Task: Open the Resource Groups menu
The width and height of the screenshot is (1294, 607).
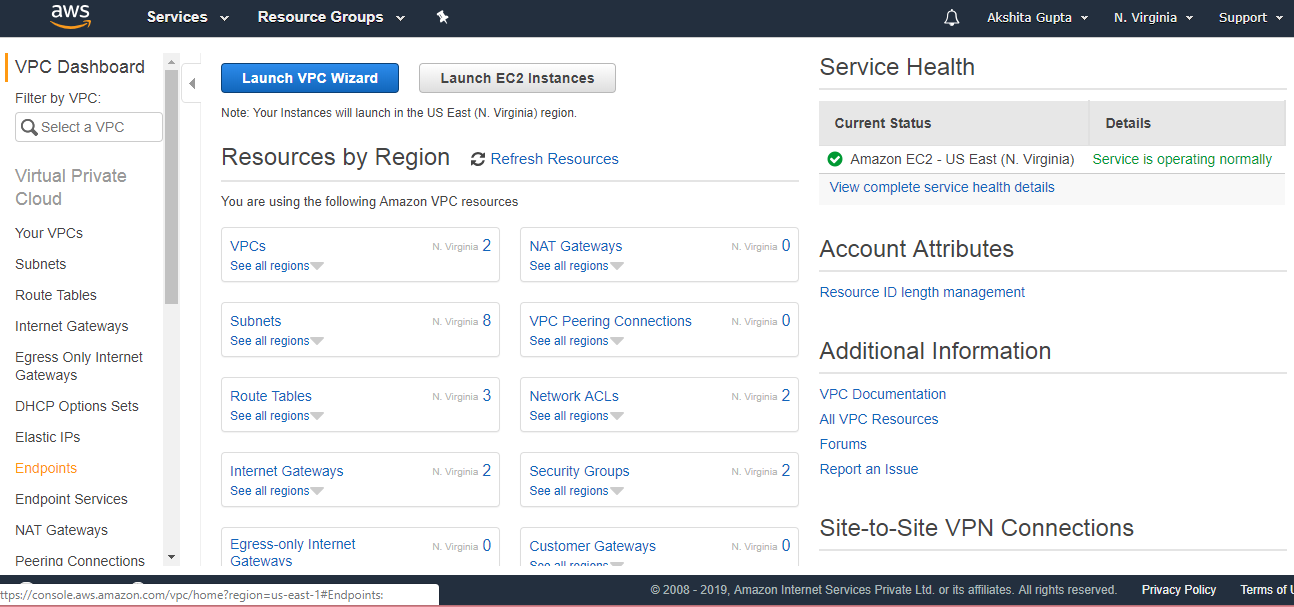Action: pyautogui.click(x=331, y=17)
